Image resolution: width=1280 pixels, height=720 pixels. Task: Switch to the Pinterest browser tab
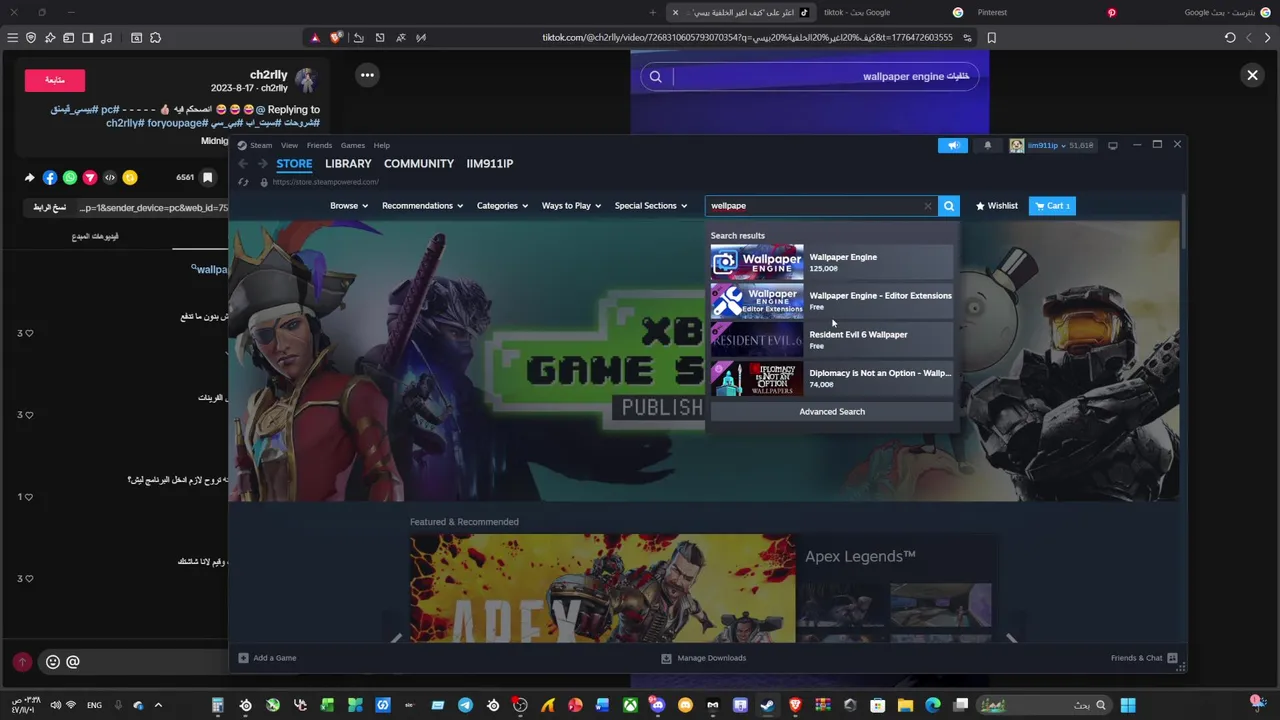click(1033, 13)
